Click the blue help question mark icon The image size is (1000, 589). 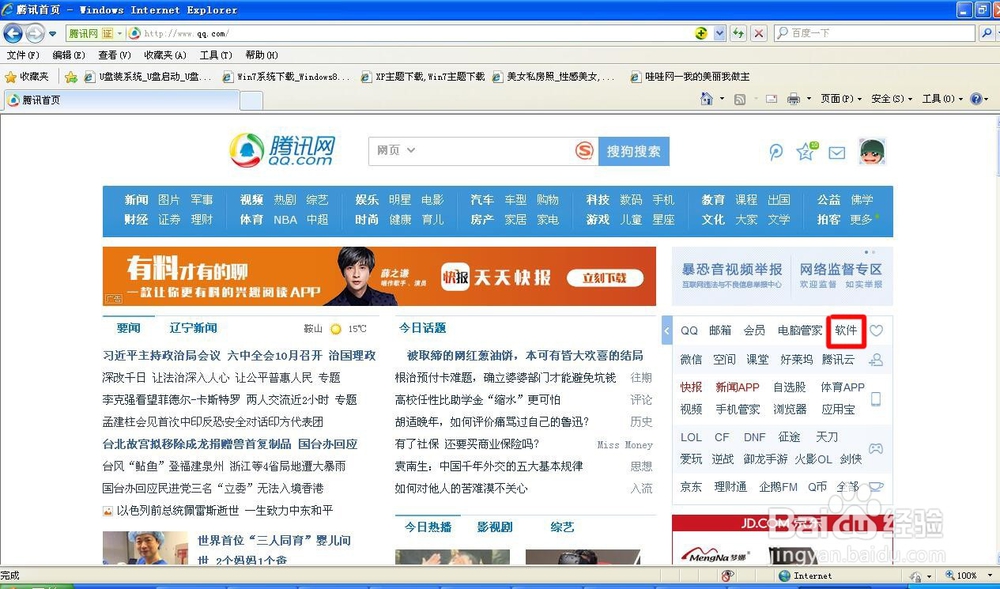[x=976, y=99]
